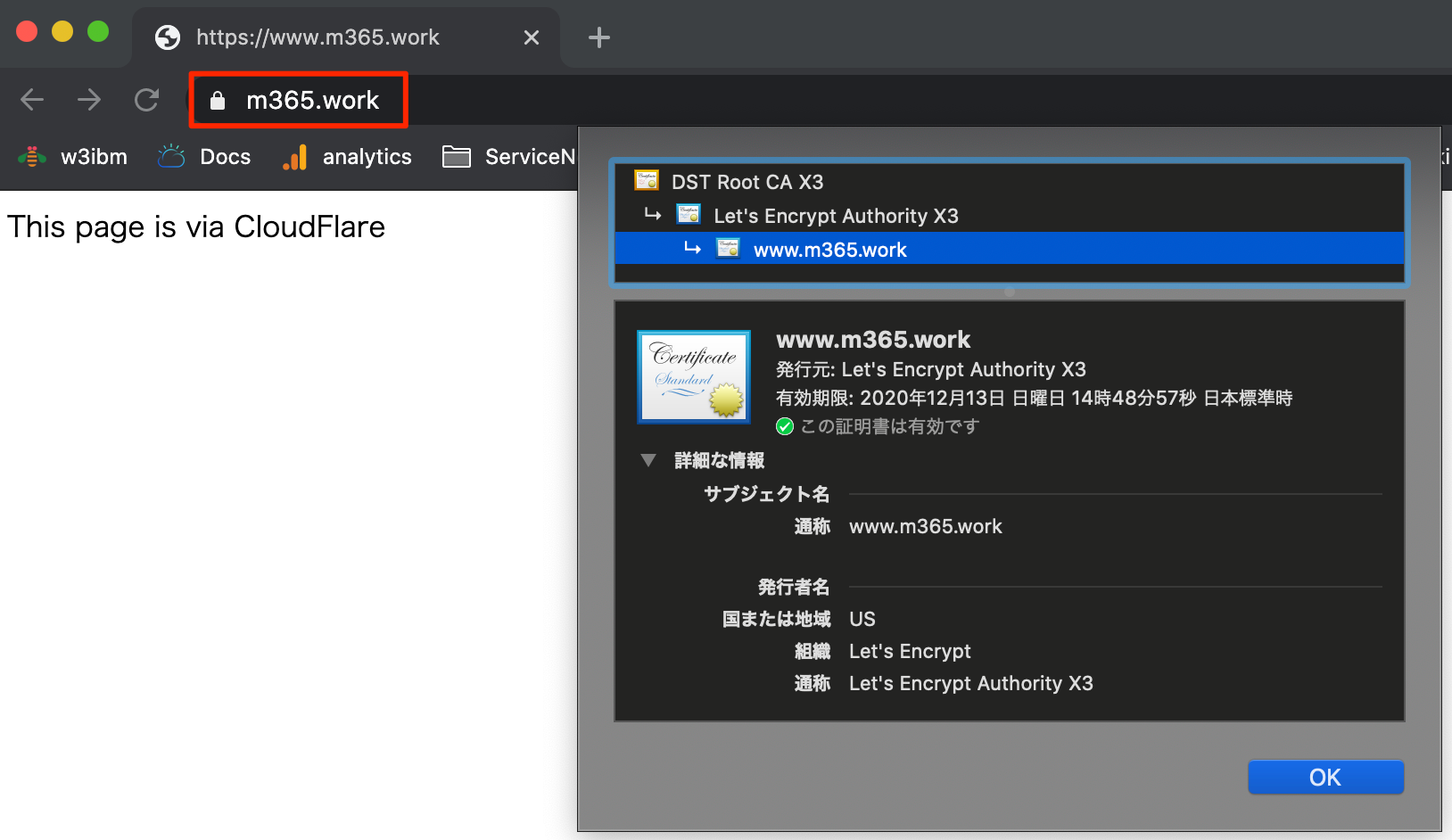Click the DST Root CA X3 certificate icon

point(647,181)
